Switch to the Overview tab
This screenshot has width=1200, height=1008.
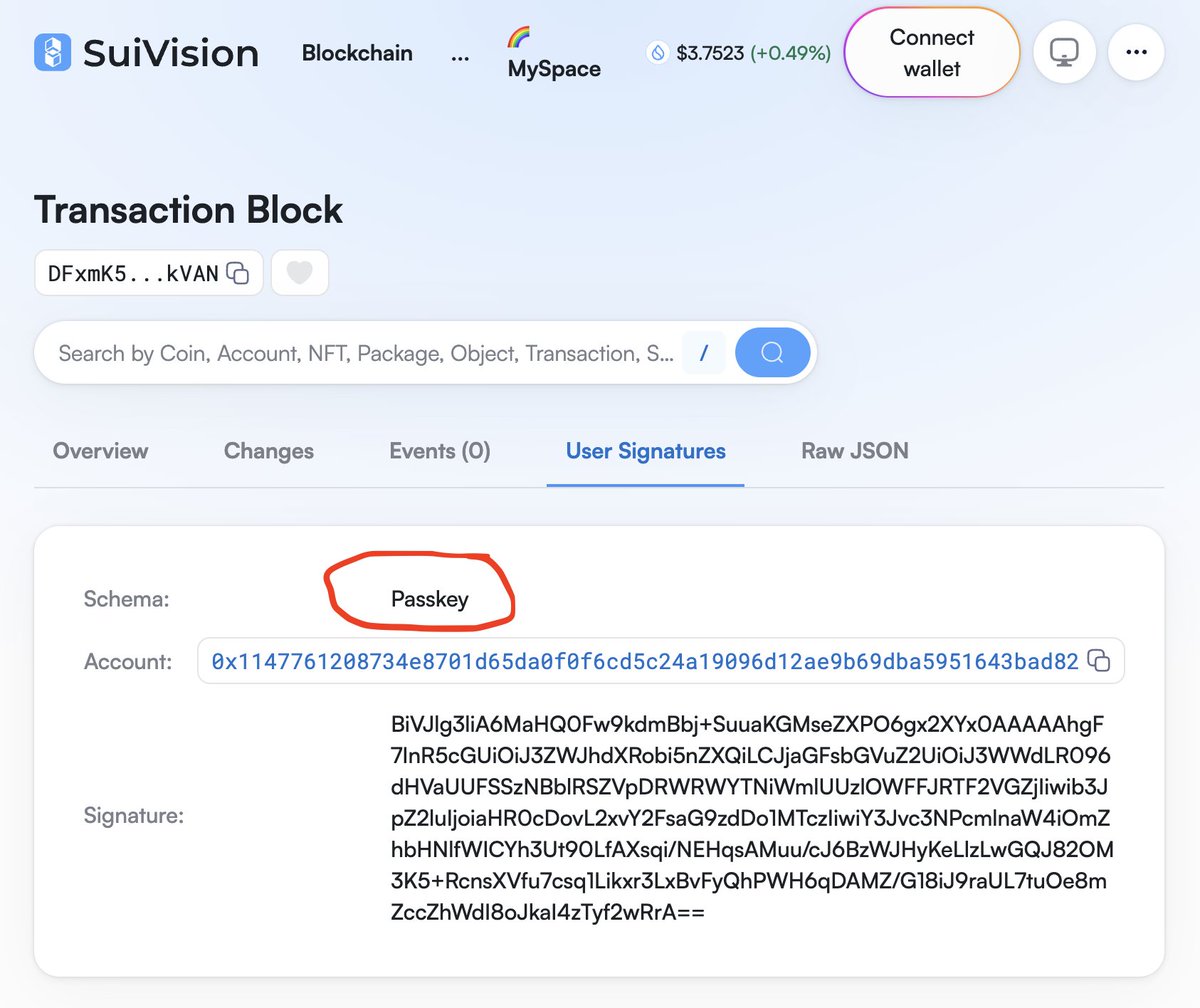coord(100,451)
